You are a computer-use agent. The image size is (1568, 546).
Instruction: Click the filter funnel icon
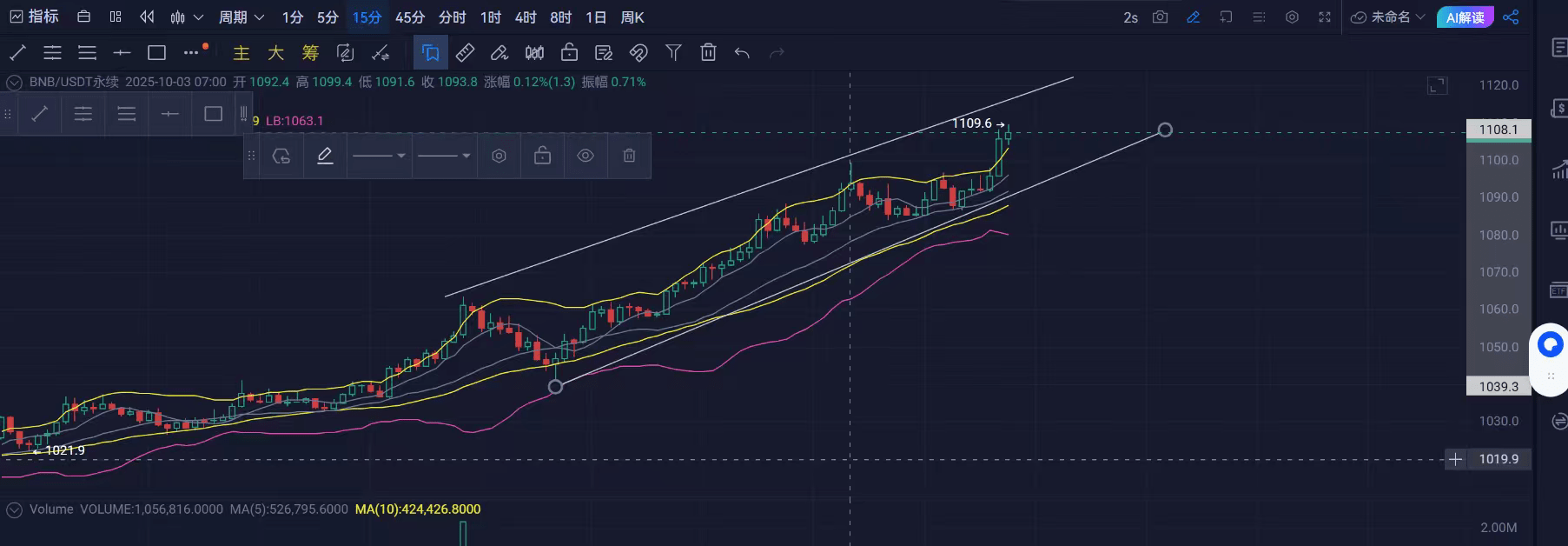[x=673, y=53]
